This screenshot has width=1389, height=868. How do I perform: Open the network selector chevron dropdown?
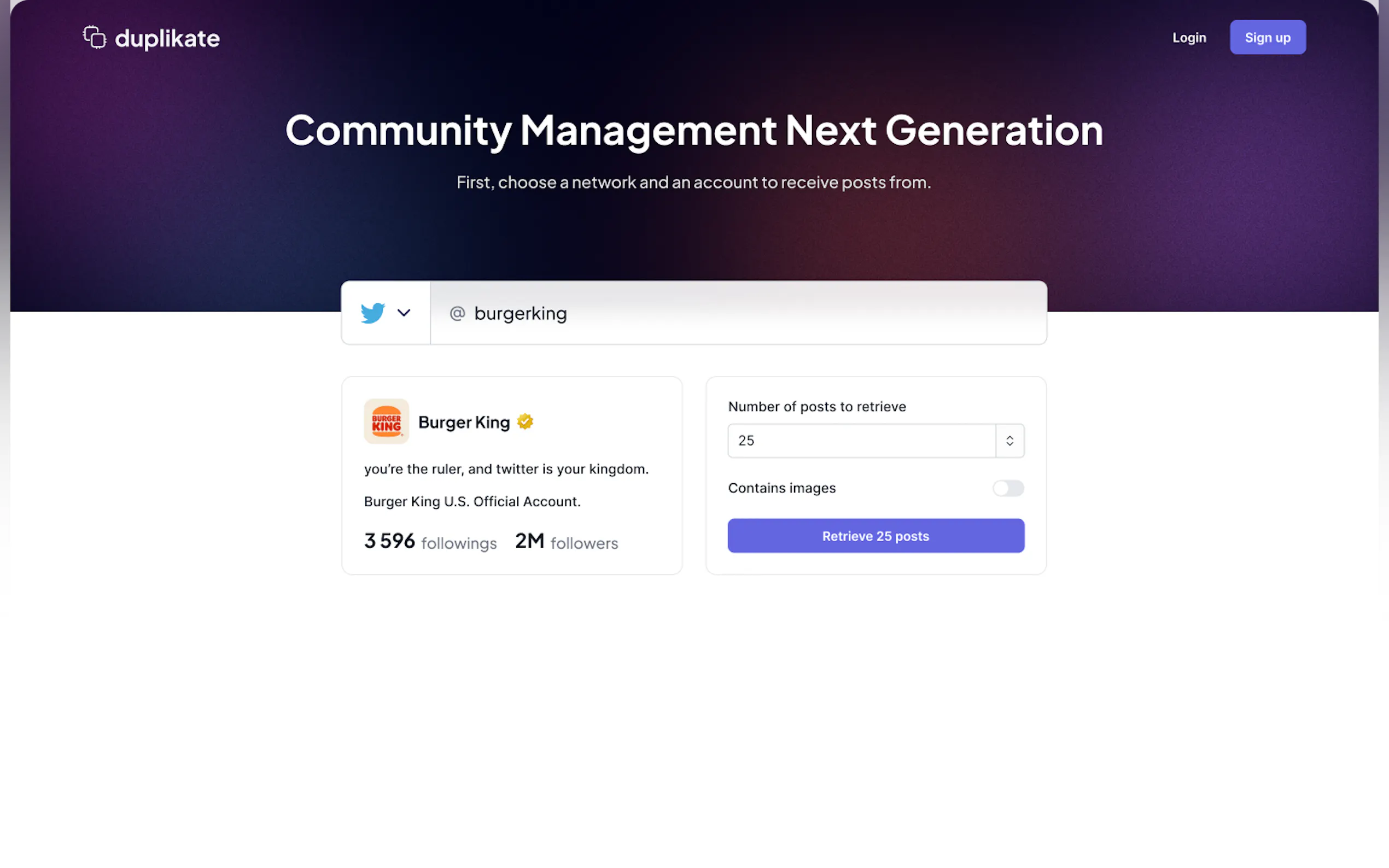pyautogui.click(x=404, y=313)
